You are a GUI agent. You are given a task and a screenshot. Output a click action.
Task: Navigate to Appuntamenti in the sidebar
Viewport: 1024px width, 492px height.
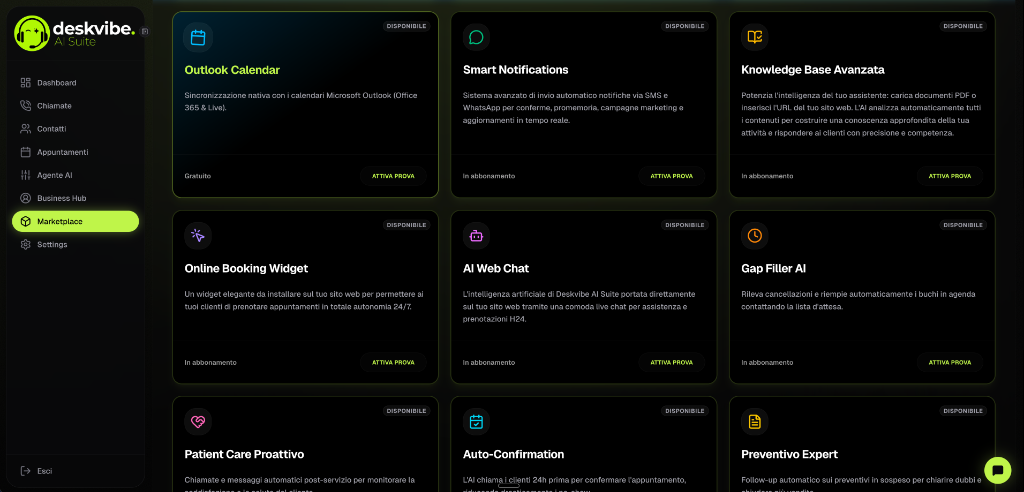[x=62, y=152]
